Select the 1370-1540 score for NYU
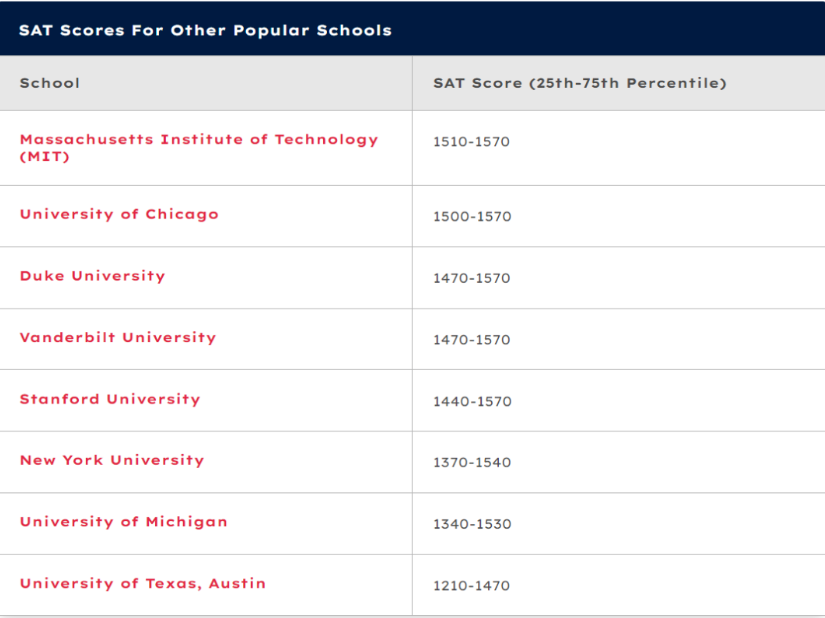The image size is (825, 618). click(x=471, y=462)
